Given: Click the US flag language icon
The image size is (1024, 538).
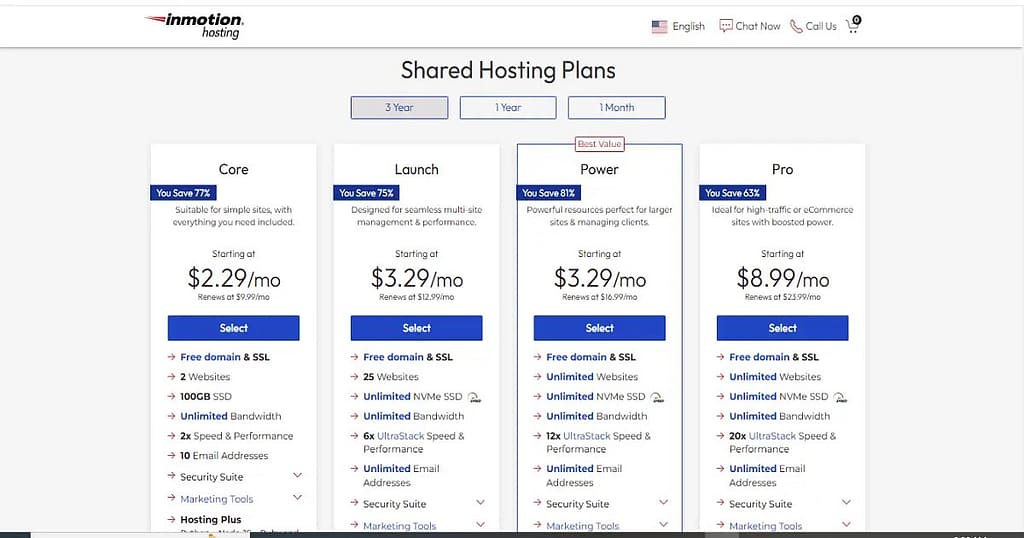Looking at the screenshot, I should pos(660,27).
